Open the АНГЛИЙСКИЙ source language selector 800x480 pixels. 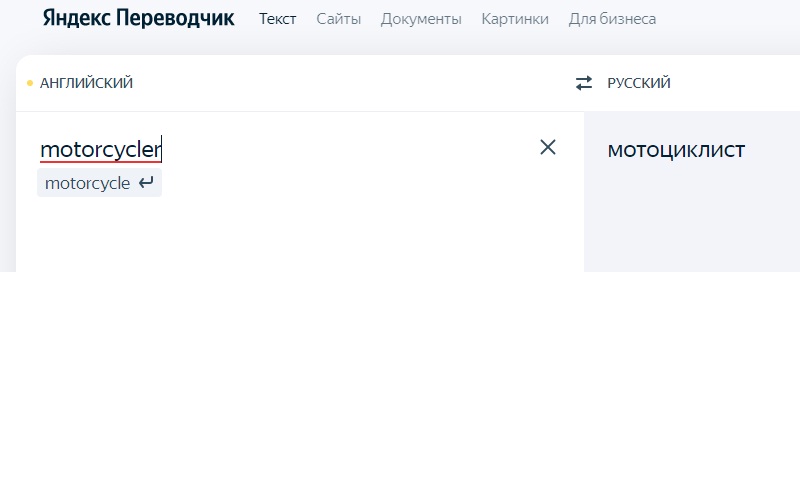click(86, 83)
